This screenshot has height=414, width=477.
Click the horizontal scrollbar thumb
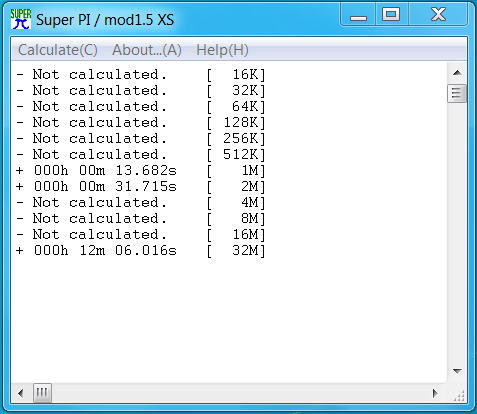click(42, 393)
